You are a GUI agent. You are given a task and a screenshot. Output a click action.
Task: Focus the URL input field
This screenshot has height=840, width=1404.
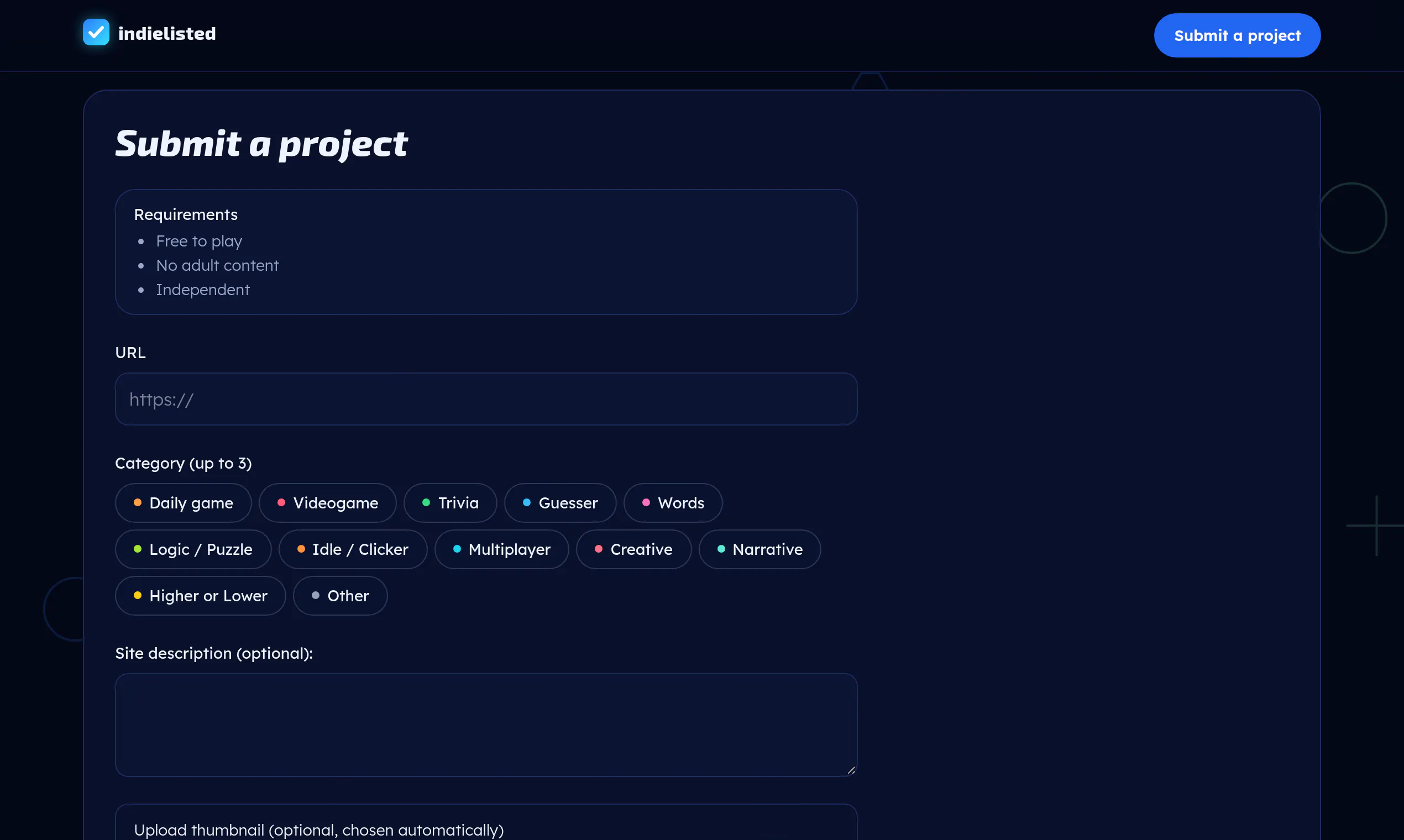point(486,399)
